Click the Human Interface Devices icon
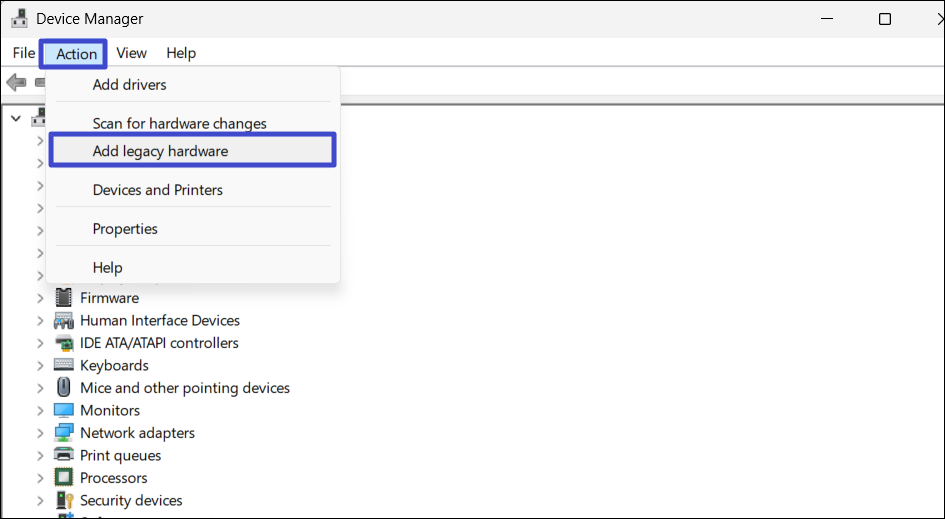Screen dimensions: 945x519 tap(64, 321)
